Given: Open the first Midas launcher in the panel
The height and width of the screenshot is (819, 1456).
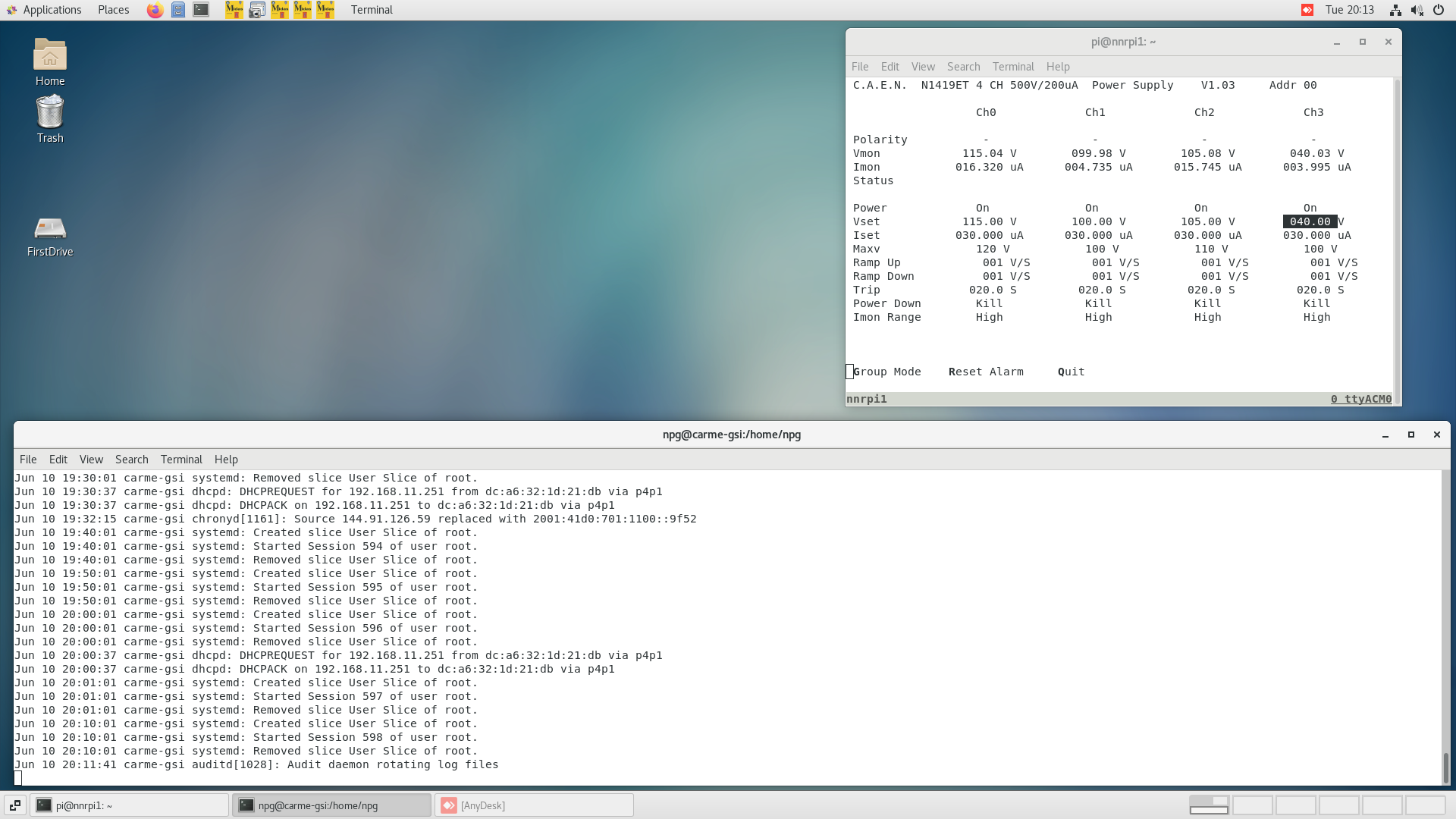Looking at the screenshot, I should pos(234,10).
